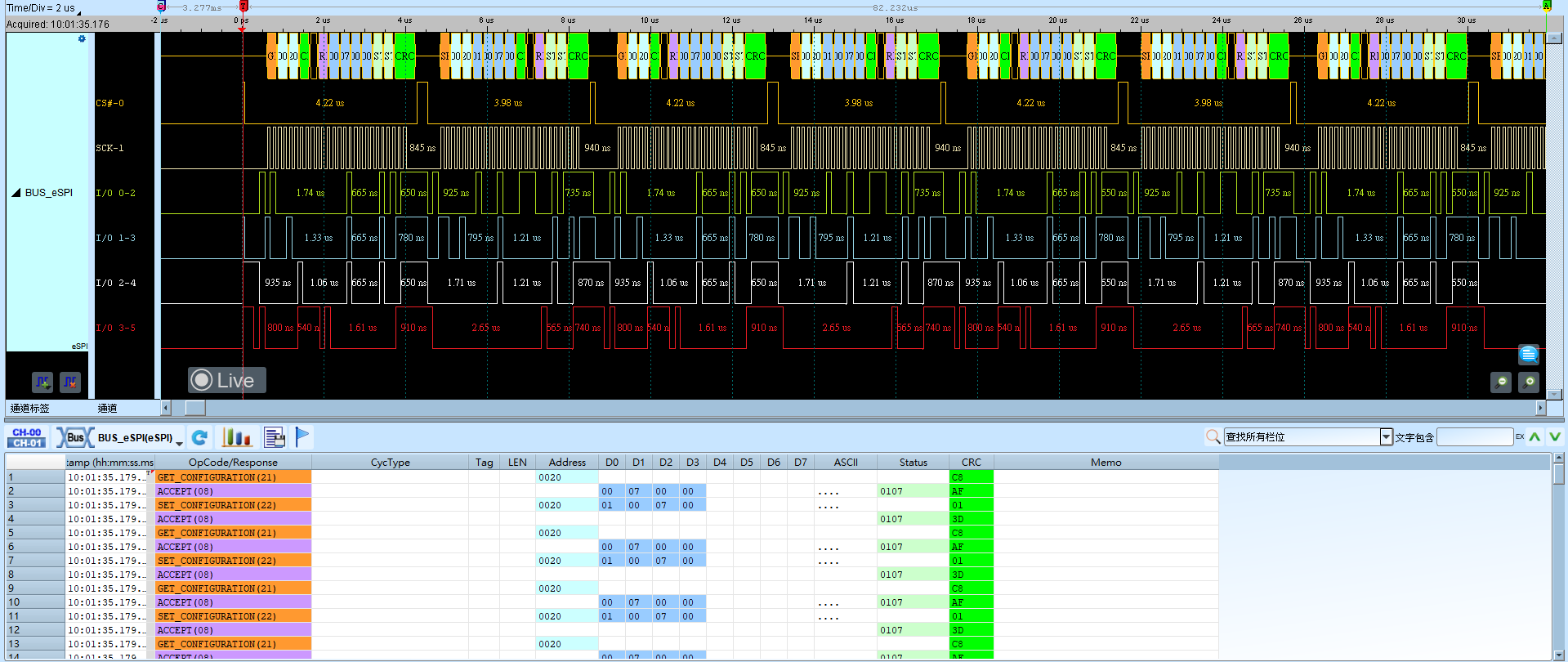The height and width of the screenshot is (662, 1568).
Task: Click the OpCode/Response column header
Action: coord(233,463)
